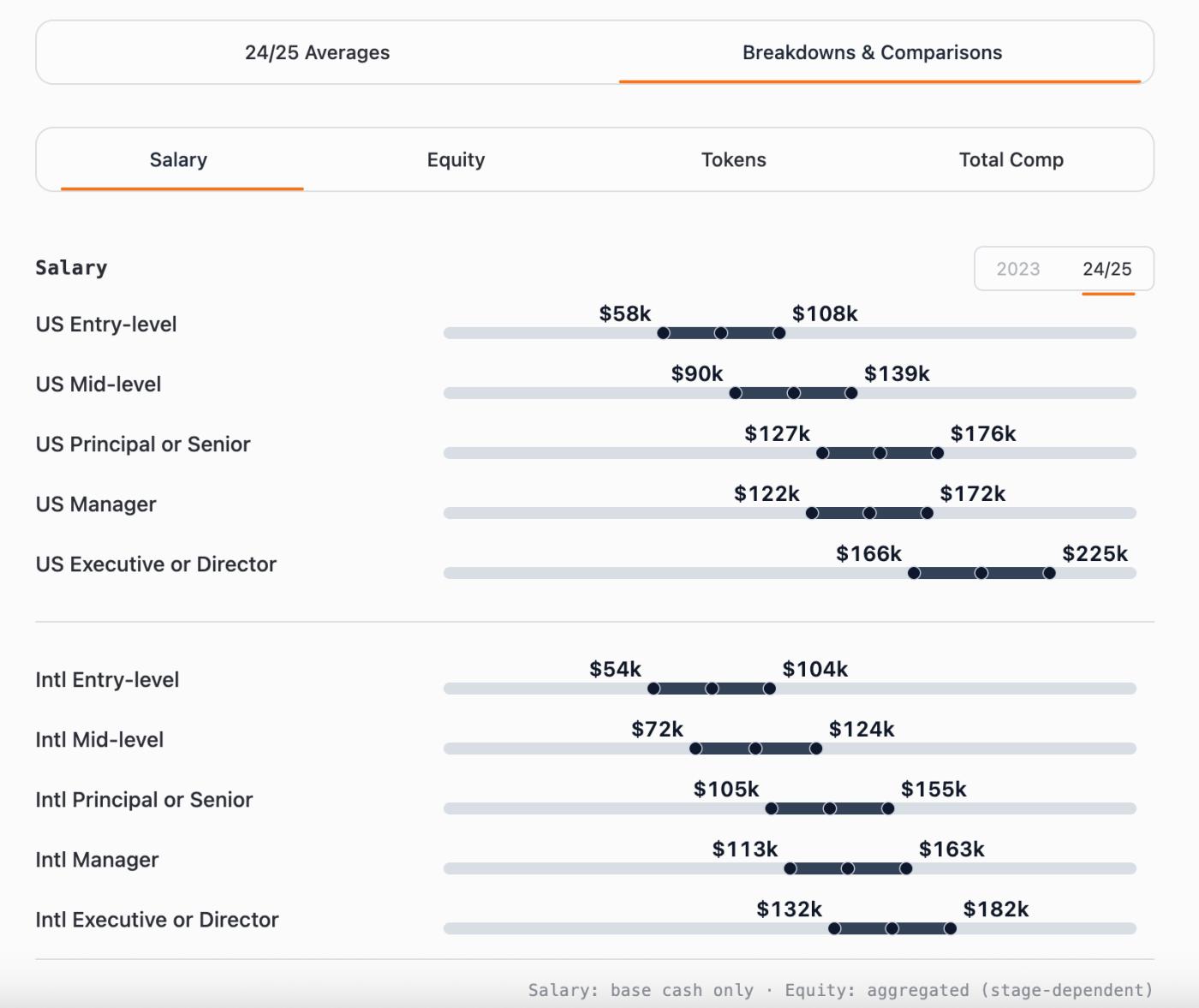Click the US Manager $172k high-end dot

(x=928, y=513)
